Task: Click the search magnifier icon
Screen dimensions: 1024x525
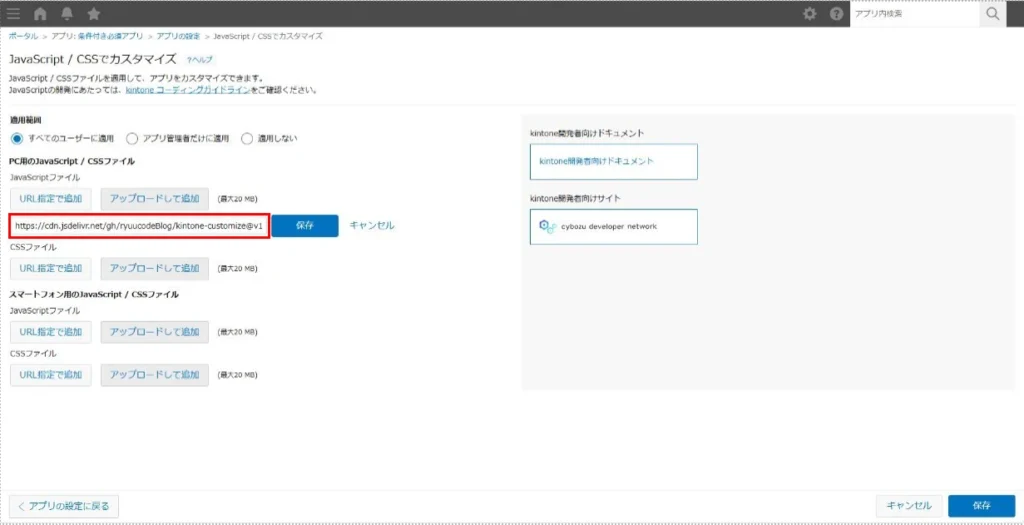Action: point(993,14)
